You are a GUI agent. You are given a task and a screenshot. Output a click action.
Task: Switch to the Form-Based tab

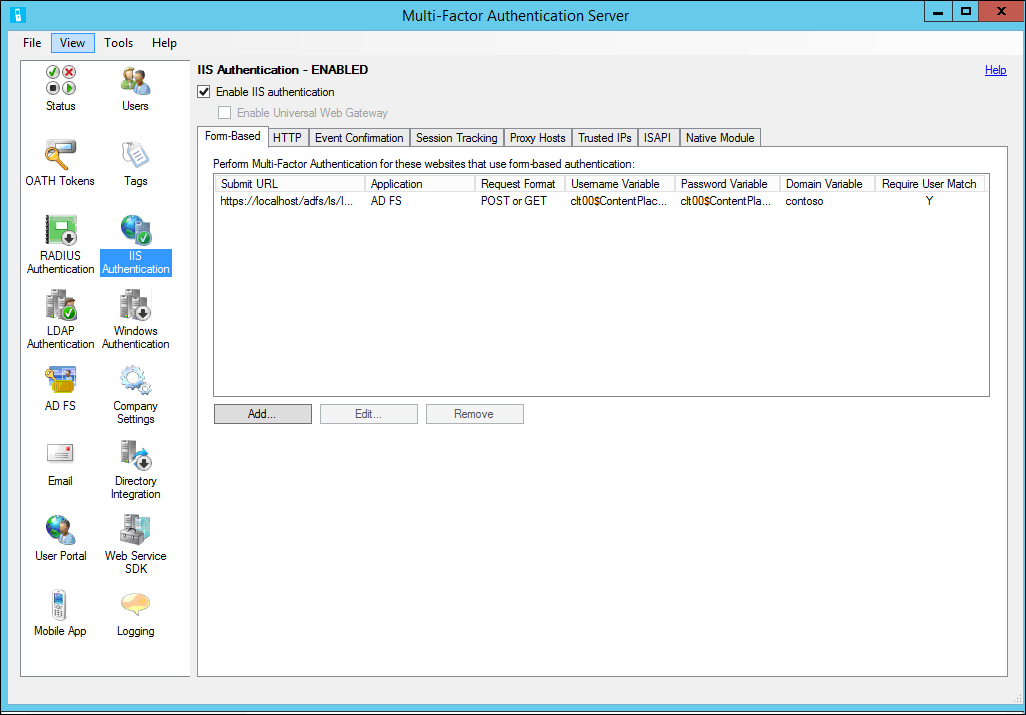tap(233, 136)
